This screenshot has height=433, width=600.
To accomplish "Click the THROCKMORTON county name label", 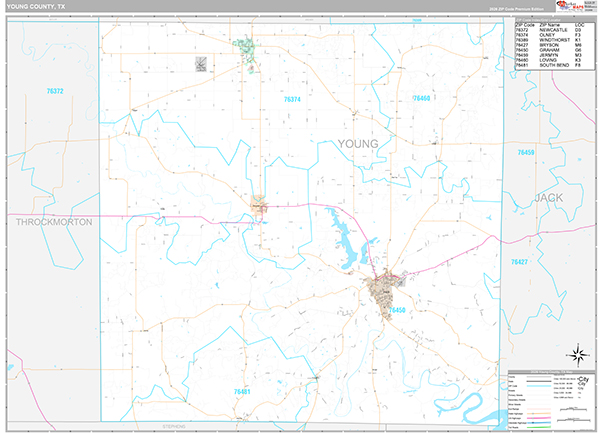I will 54,222.
